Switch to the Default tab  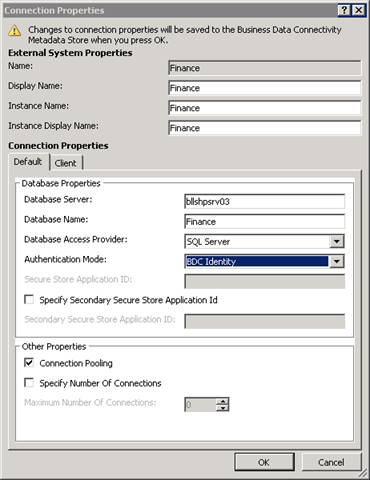28,162
